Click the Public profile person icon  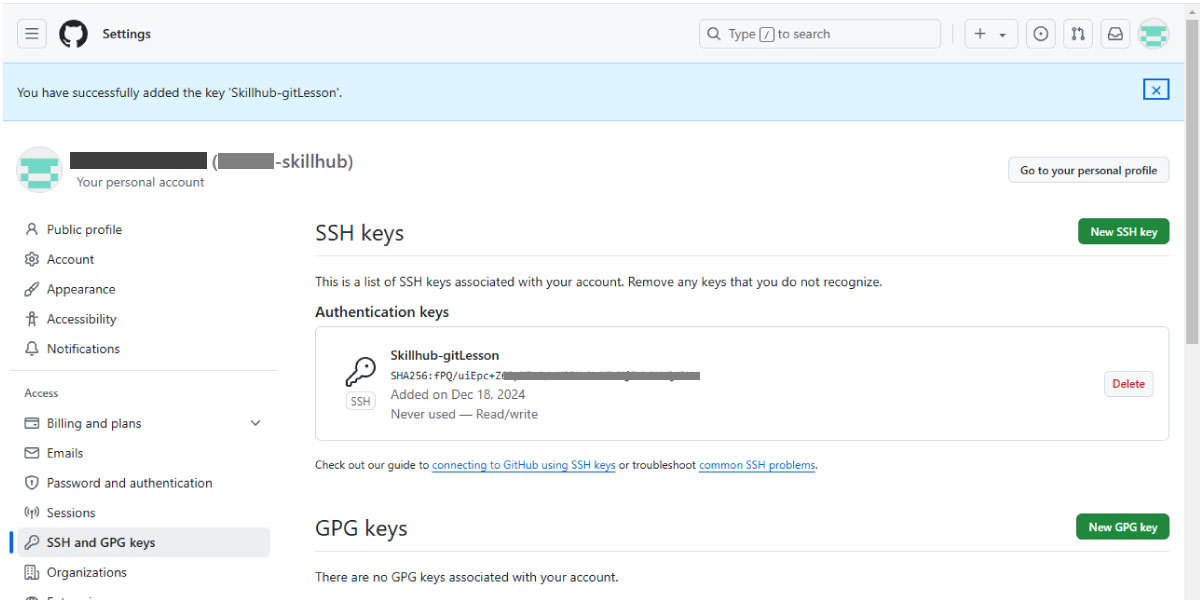click(31, 229)
